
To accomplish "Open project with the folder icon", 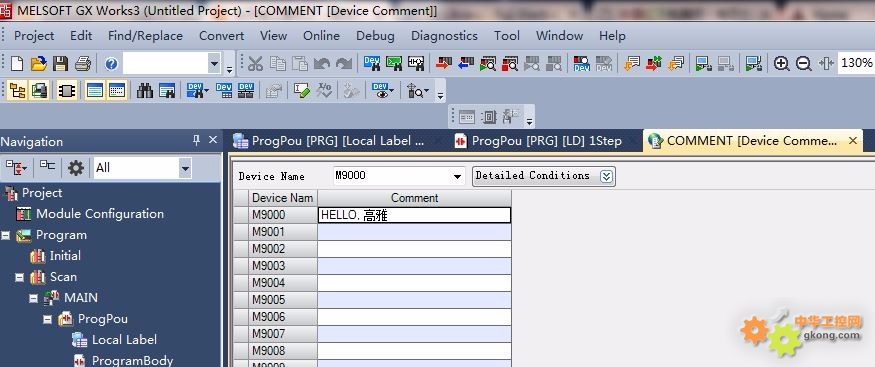I will 39,64.
